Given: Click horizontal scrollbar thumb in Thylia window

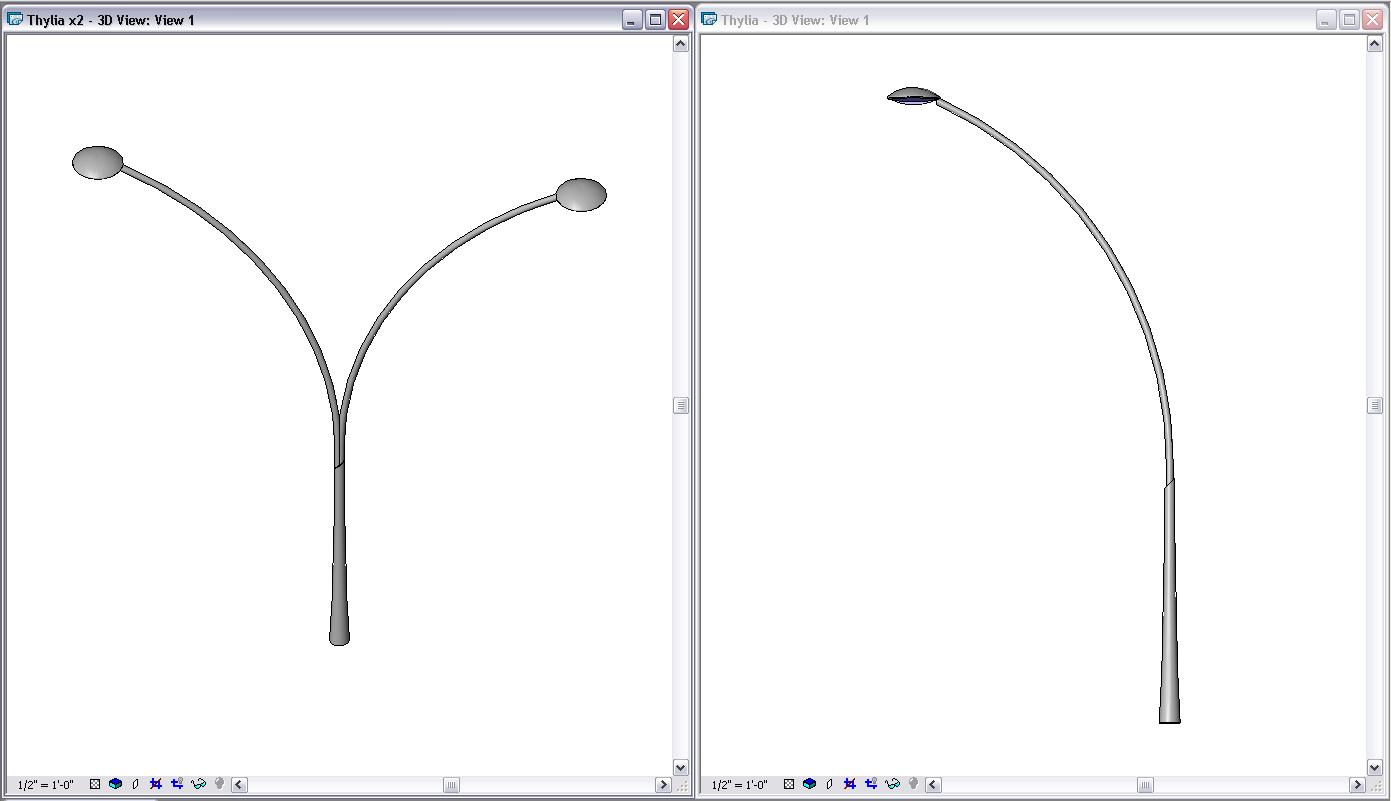Looking at the screenshot, I should click(1145, 785).
